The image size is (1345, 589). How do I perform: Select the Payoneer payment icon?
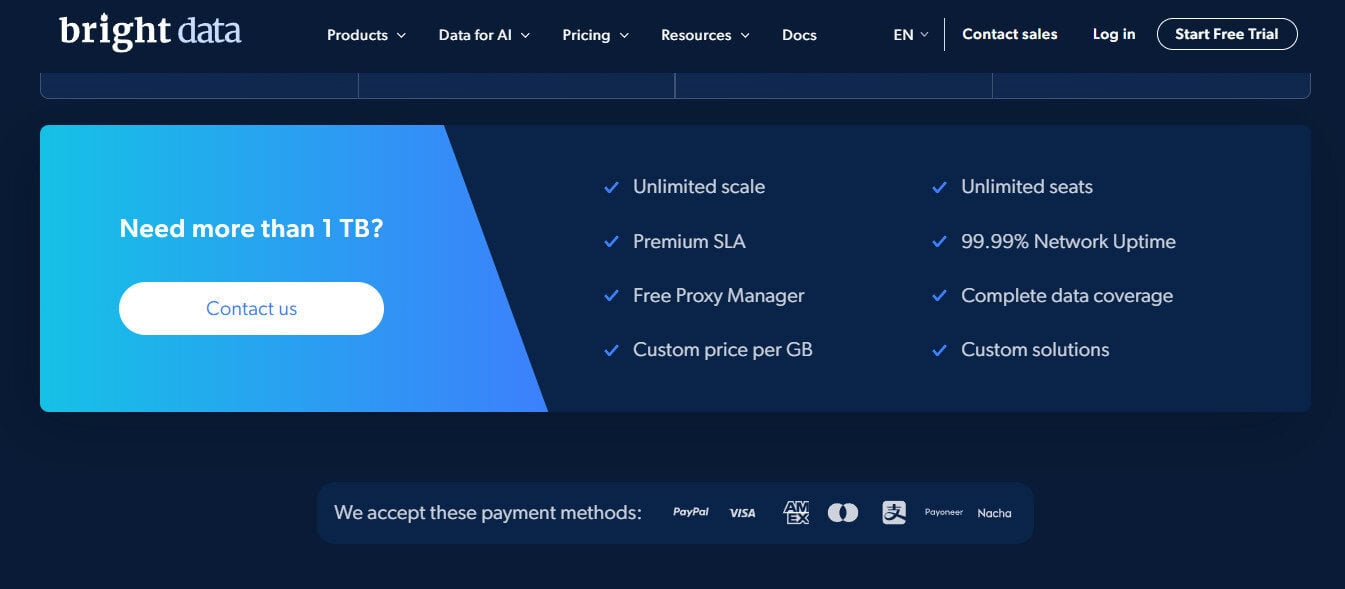point(943,512)
